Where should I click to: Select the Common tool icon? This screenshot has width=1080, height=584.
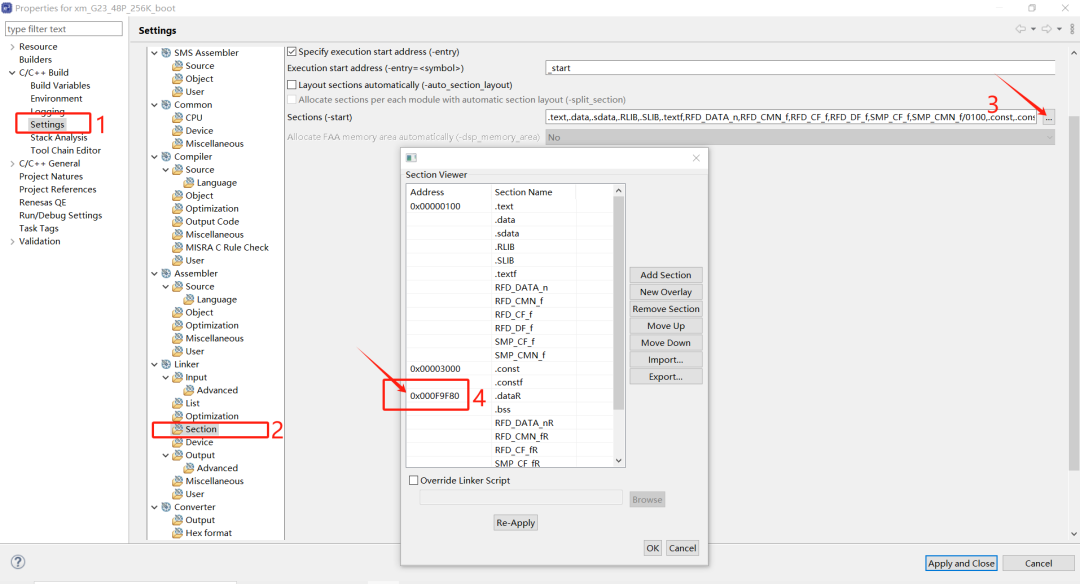[x=166, y=105]
